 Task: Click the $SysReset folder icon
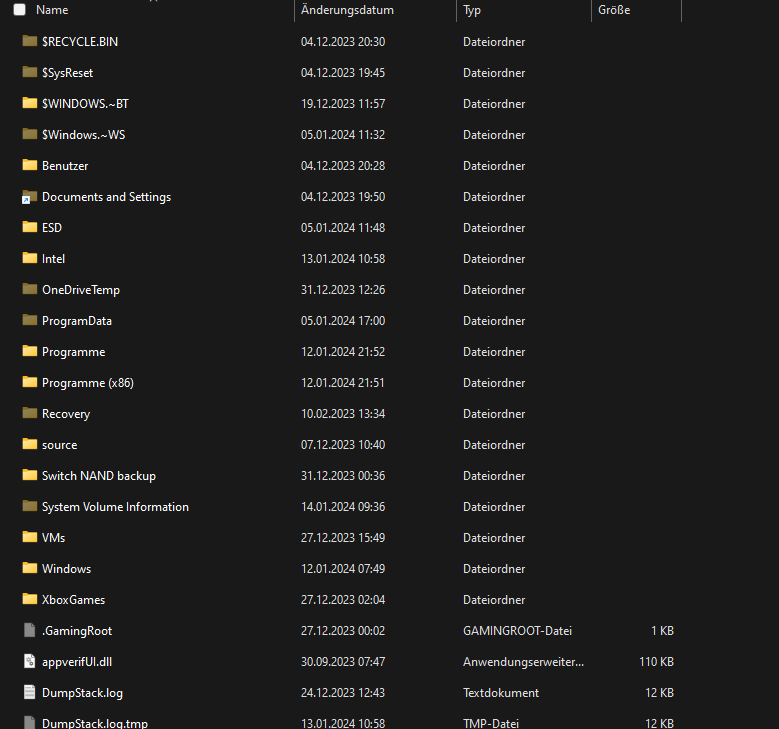[30, 72]
